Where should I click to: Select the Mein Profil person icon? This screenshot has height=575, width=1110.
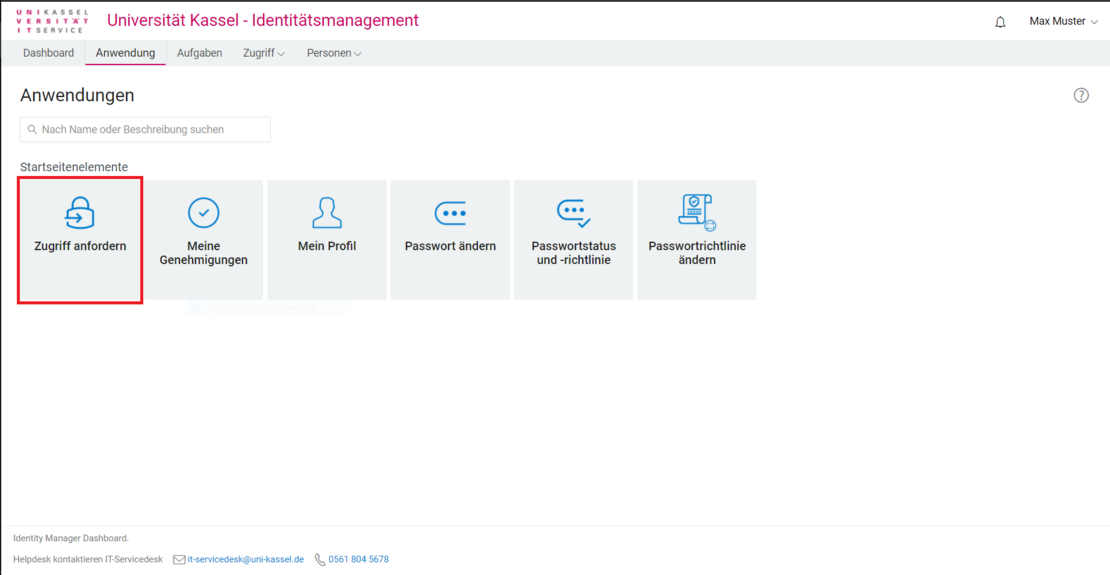[327, 213]
